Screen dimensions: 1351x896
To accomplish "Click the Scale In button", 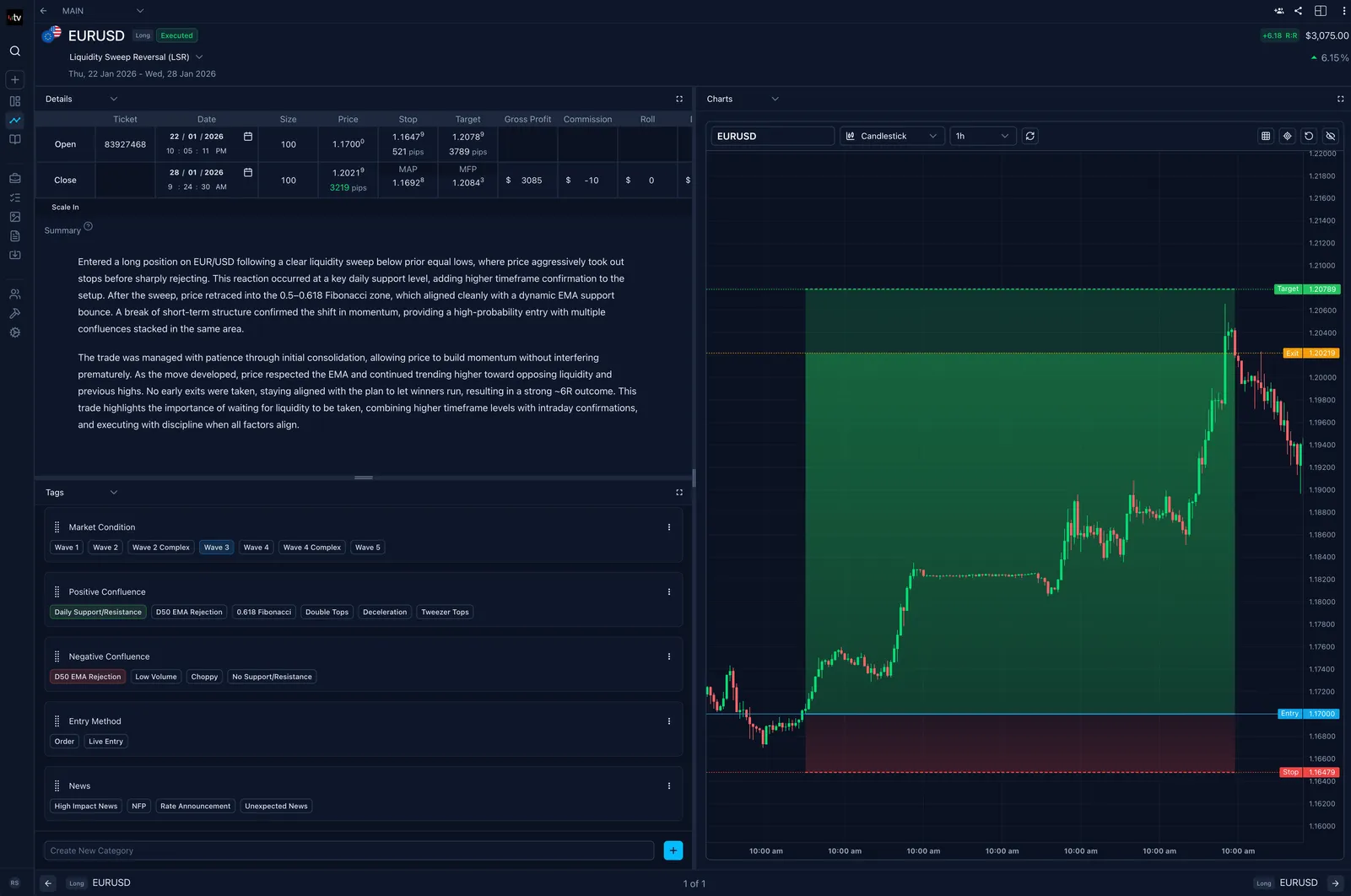I will click(x=66, y=208).
